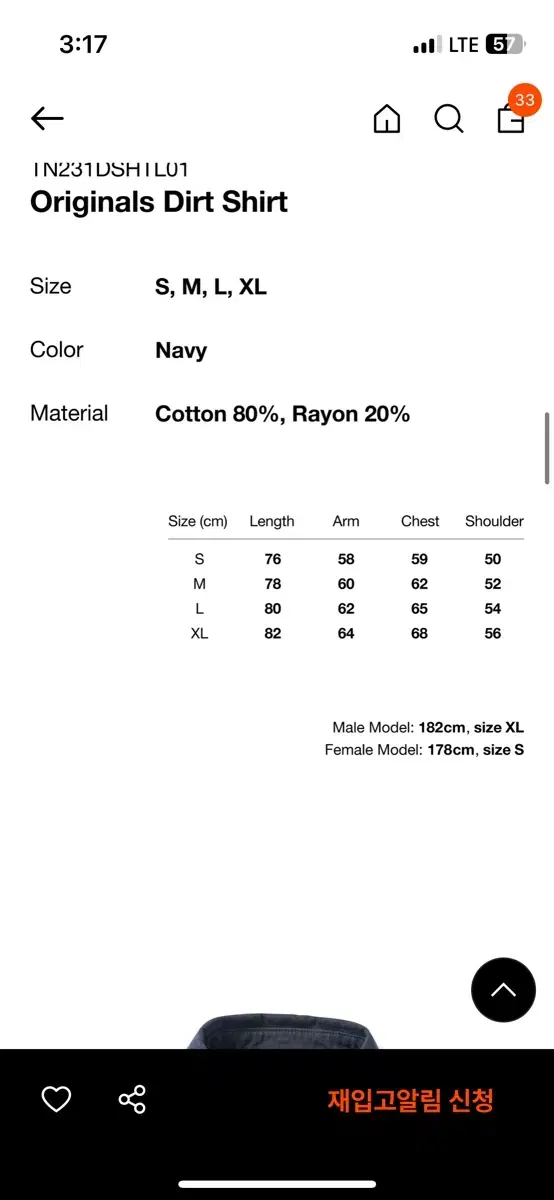Viewport: 554px width, 1200px height.
Task: Tap the S, M, L, XL size value
Action: point(211,288)
